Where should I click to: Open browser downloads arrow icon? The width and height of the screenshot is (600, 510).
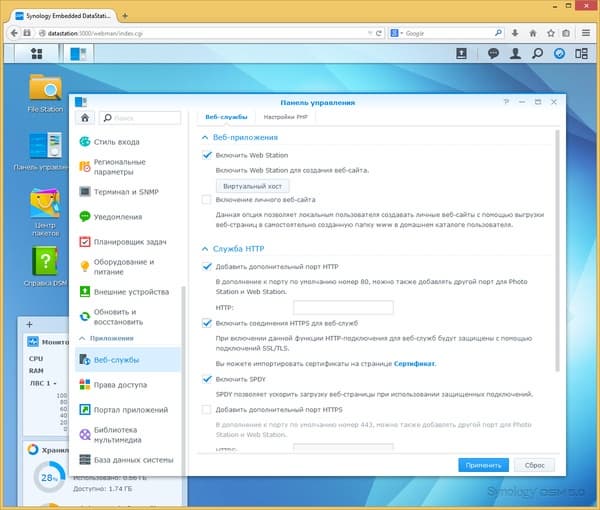515,33
